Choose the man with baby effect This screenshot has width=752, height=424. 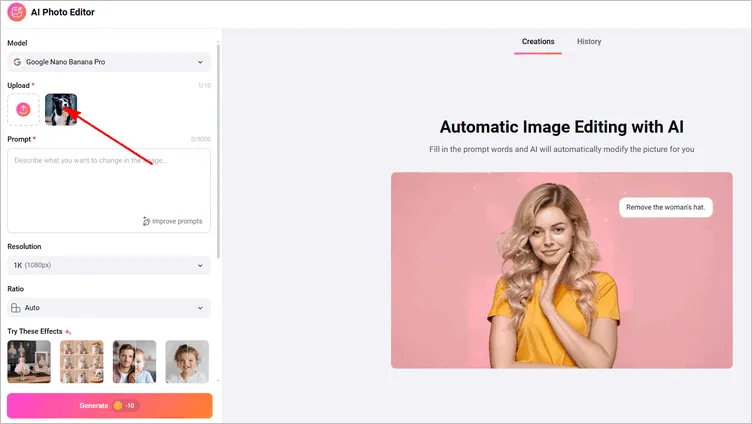click(x=134, y=362)
